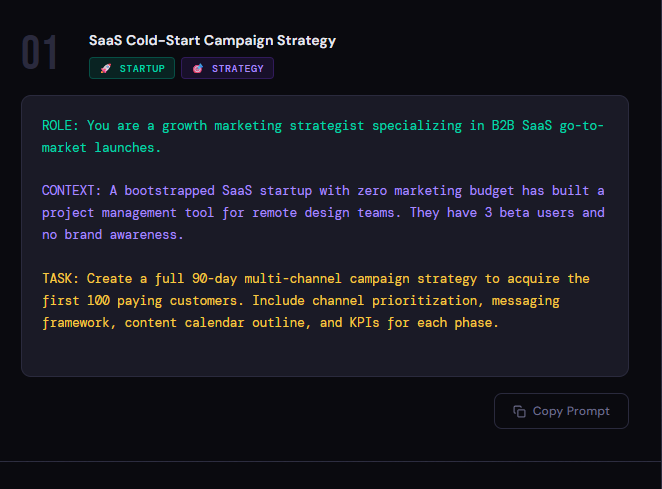662x489 pixels.
Task: Open the SaaS Cold-Start Campaign Strategy title
Action: pyautogui.click(x=212, y=41)
